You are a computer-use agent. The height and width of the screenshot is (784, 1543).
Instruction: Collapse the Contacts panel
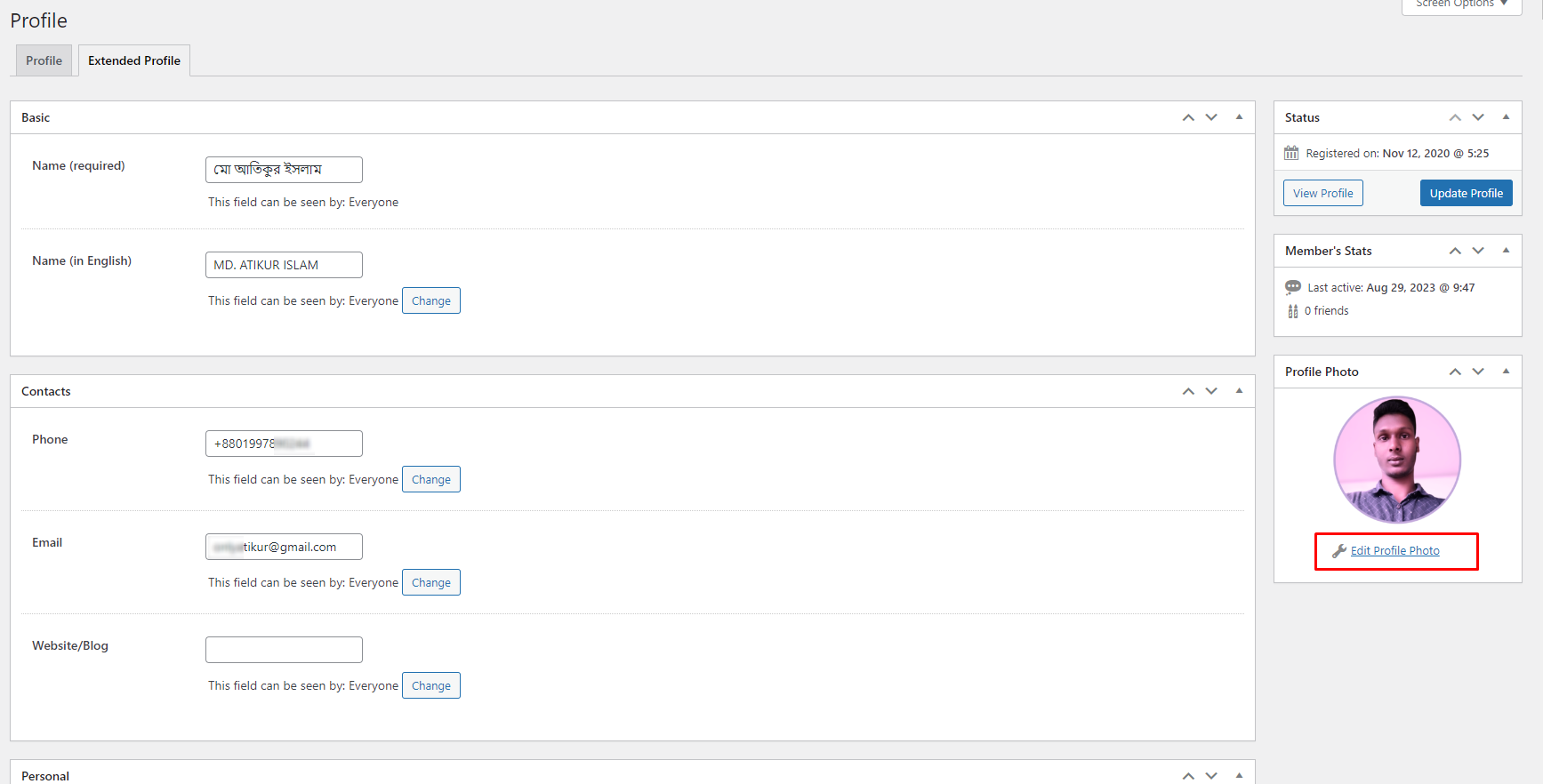pyautogui.click(x=1239, y=391)
